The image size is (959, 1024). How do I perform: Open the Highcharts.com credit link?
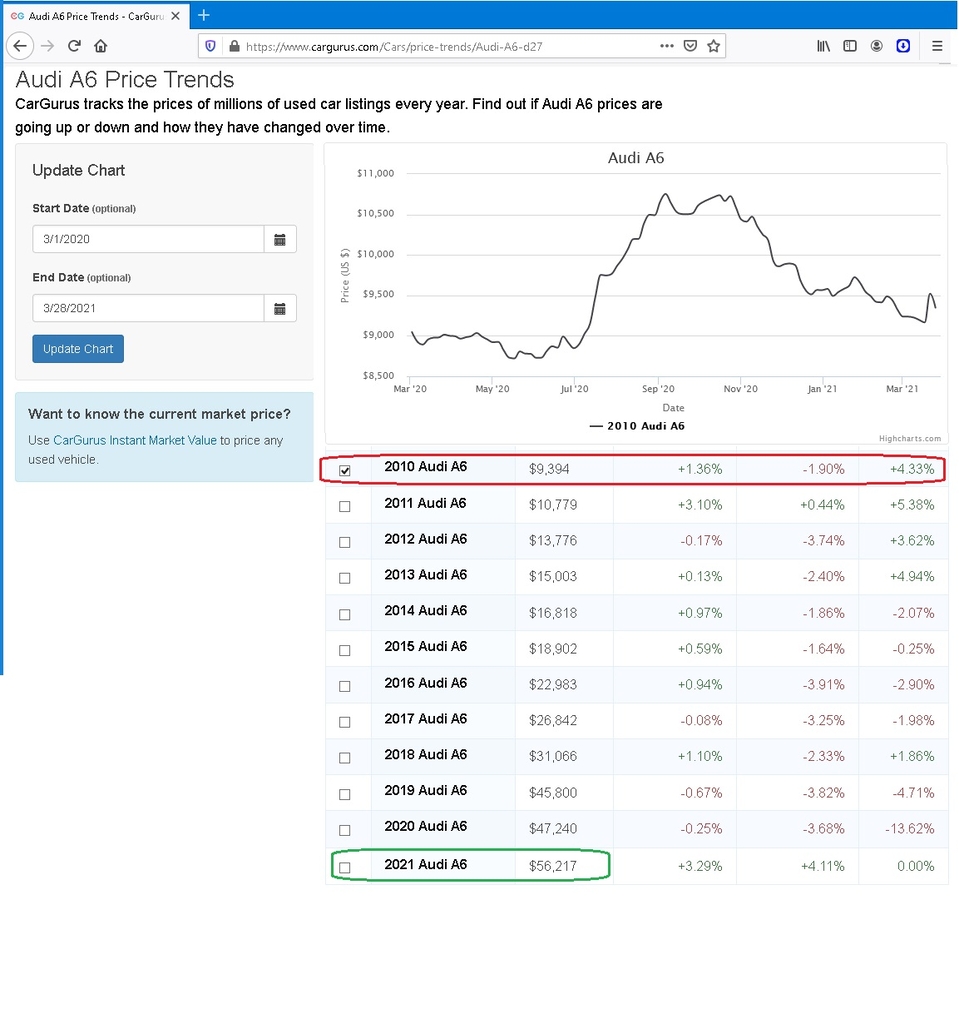coord(910,438)
